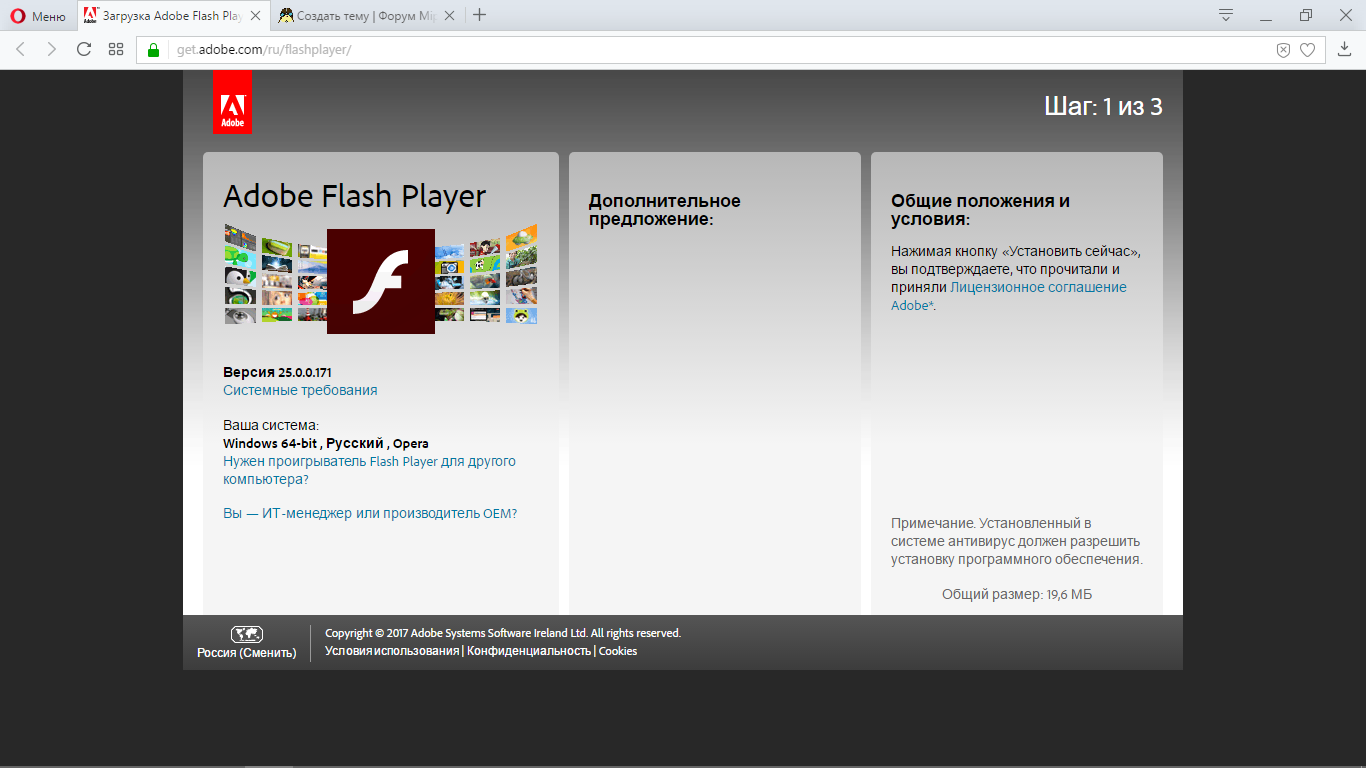The image size is (1366, 768).
Task: Reload the page
Action: [84, 49]
